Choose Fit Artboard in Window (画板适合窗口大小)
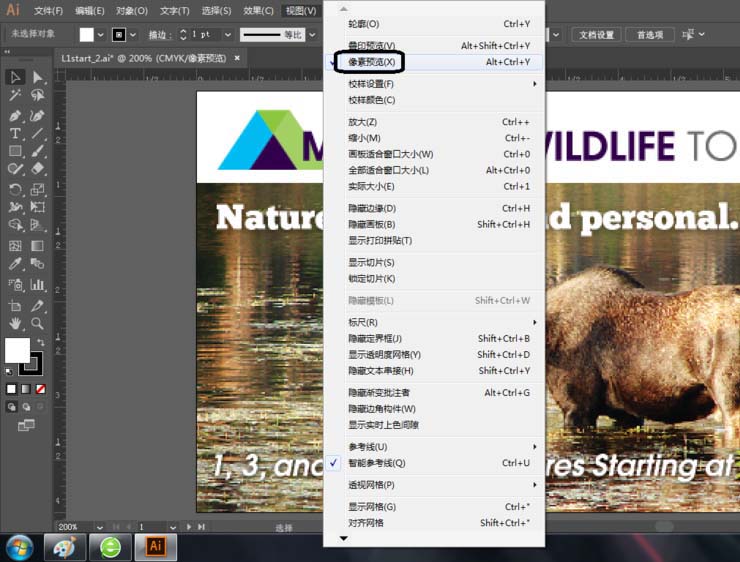 tap(433, 154)
